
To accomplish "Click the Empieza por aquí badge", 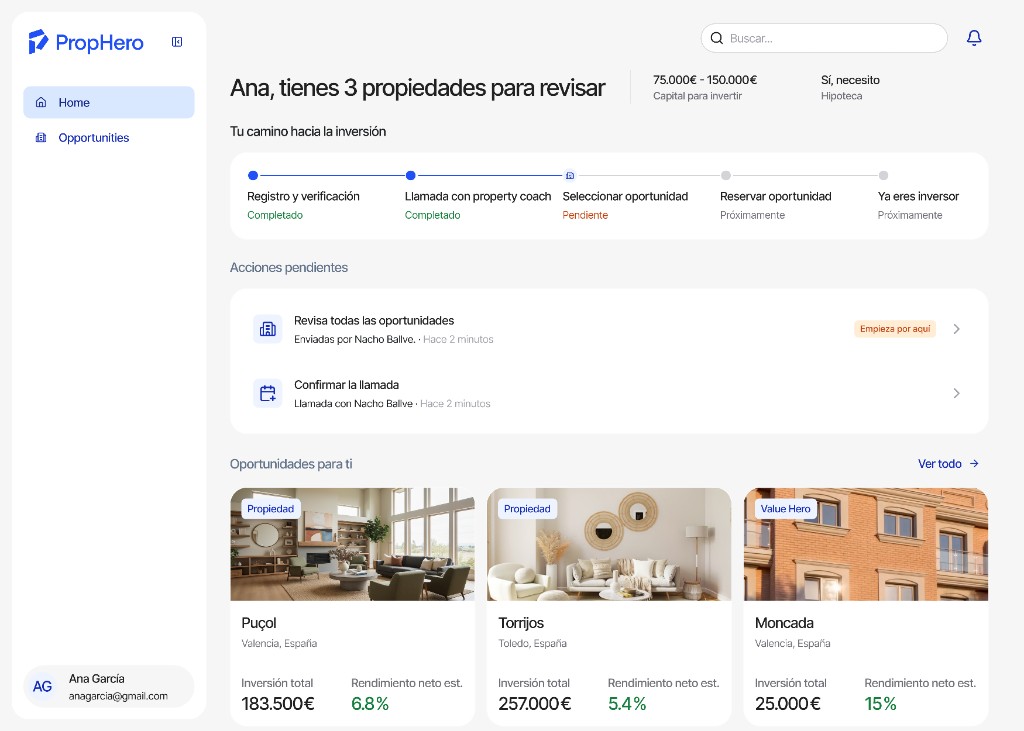I will [895, 329].
